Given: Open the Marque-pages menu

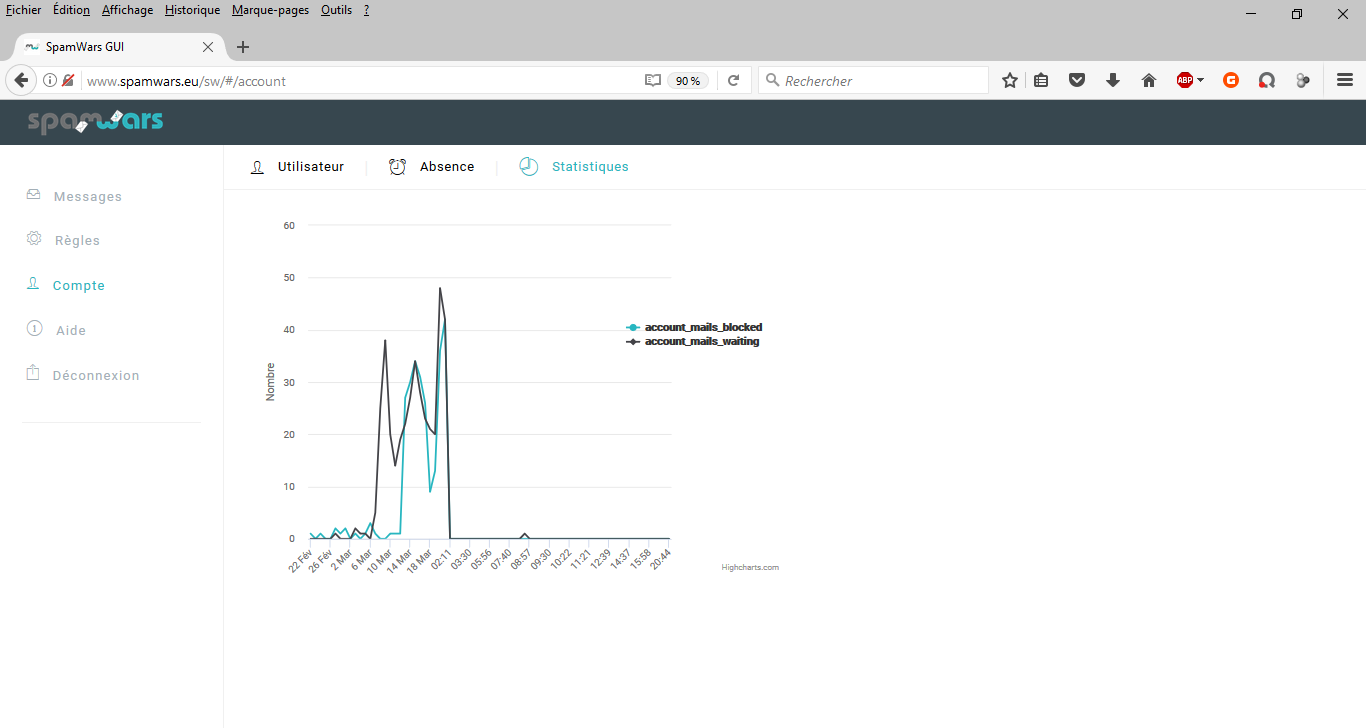Looking at the screenshot, I should click(270, 10).
